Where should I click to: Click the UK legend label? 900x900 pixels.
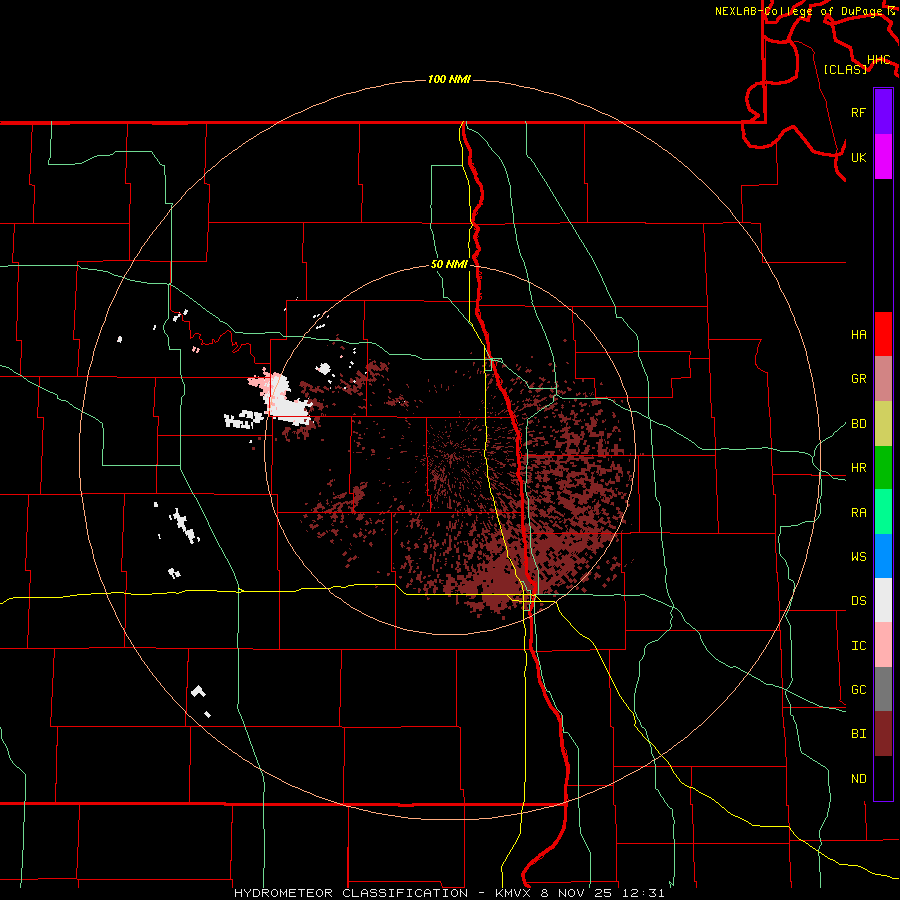pos(858,157)
